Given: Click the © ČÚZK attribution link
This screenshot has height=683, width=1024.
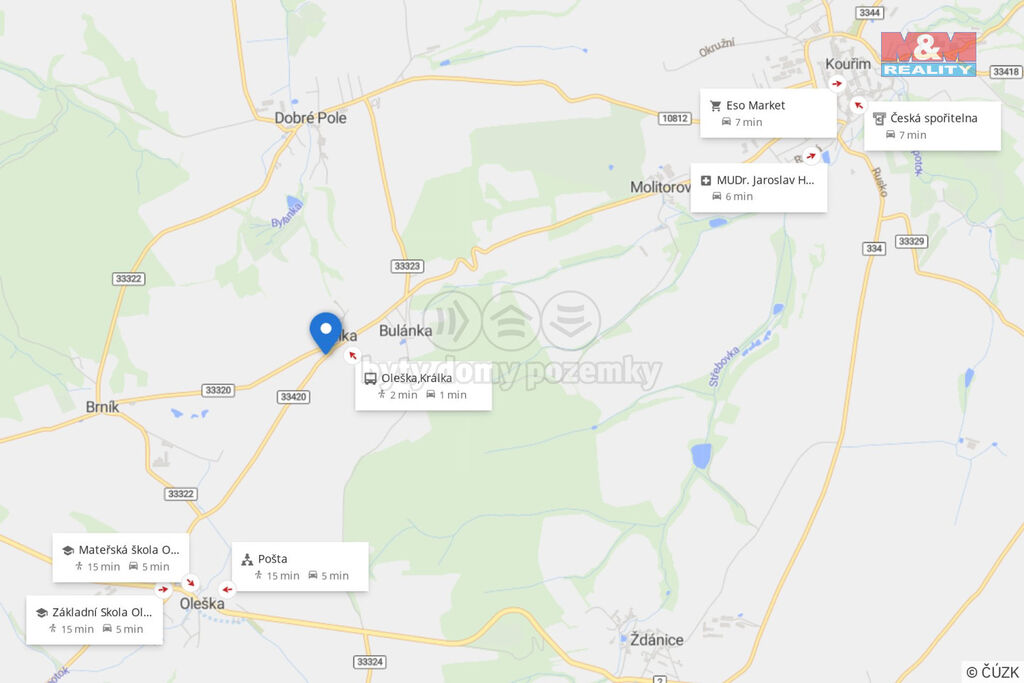Looking at the screenshot, I should [x=992, y=672].
